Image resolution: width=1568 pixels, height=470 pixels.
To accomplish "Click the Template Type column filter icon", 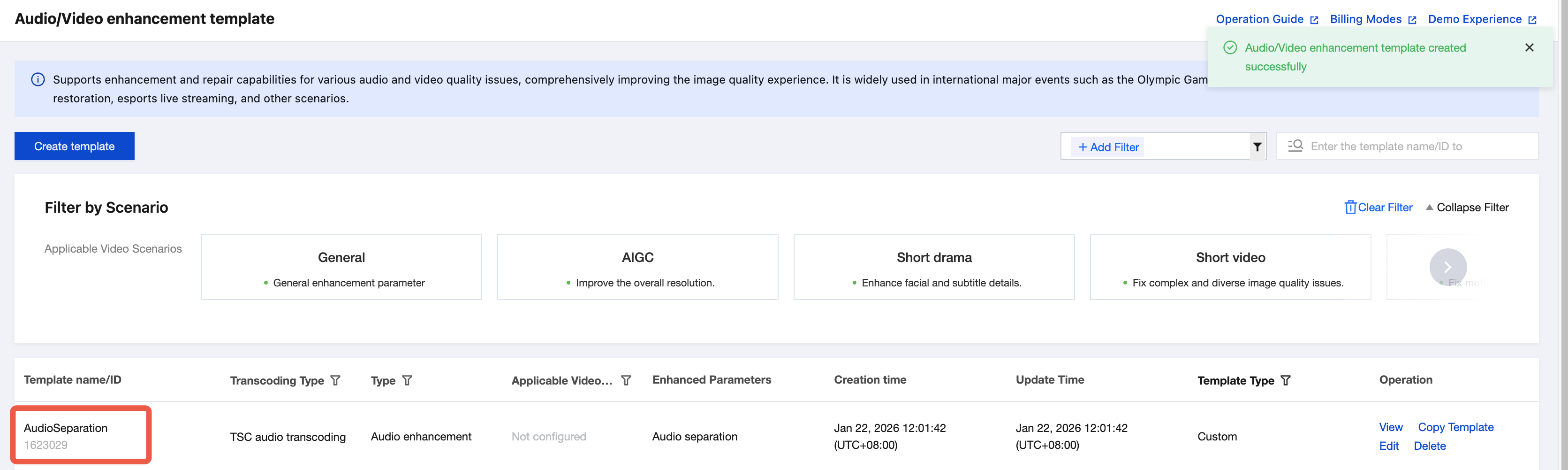I will tap(1286, 380).
